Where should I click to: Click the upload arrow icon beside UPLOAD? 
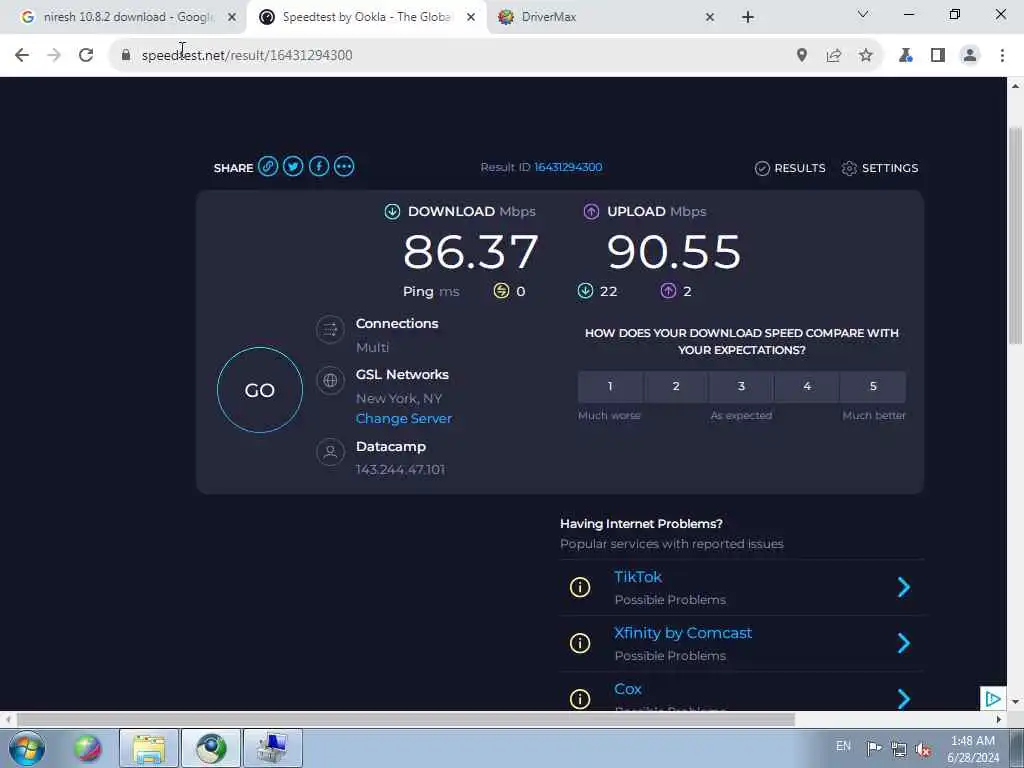point(591,212)
